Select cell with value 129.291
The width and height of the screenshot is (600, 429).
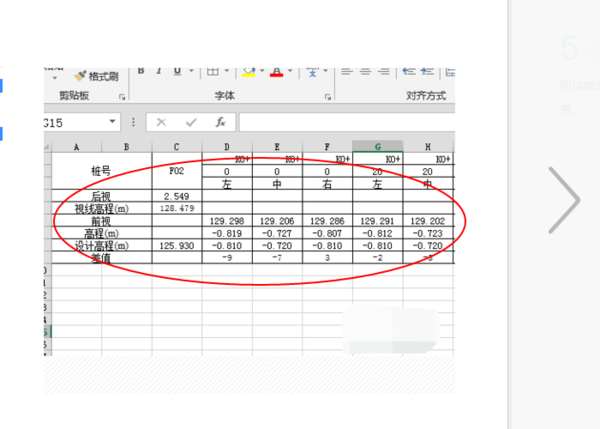pyautogui.click(x=378, y=221)
